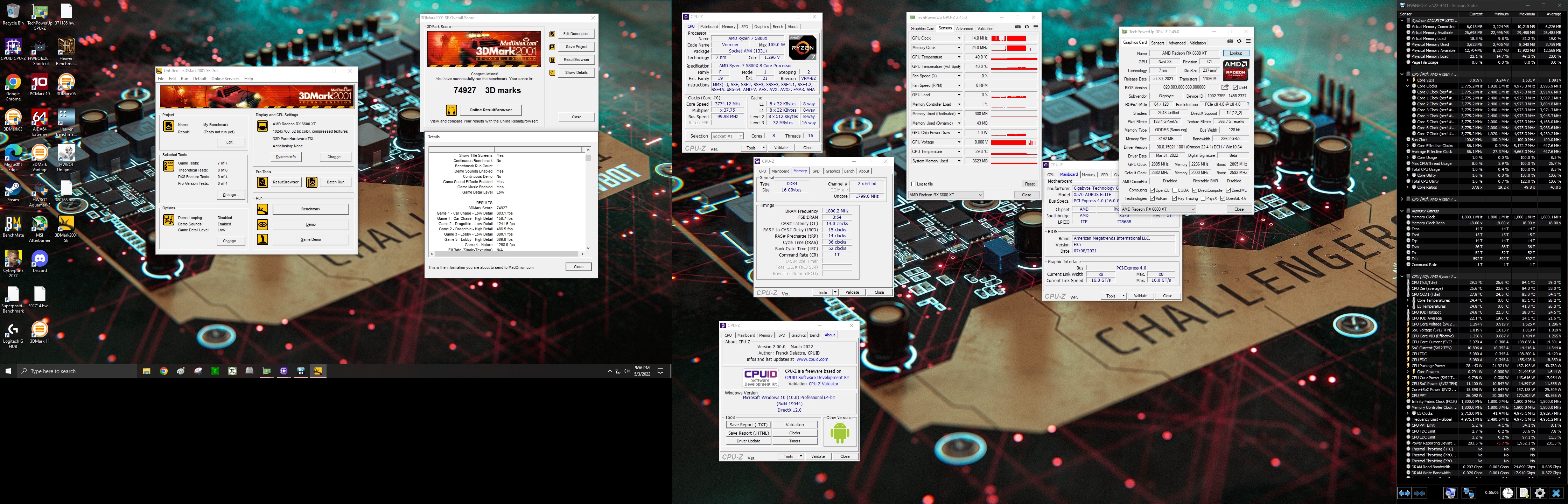Click the Game Demo joystick icon in 3DMark2001

click(262, 239)
